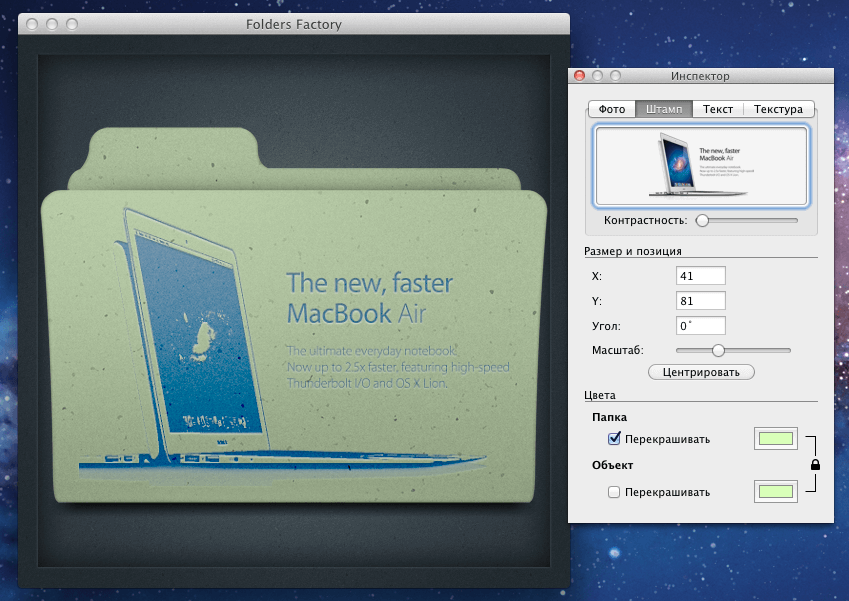Adjust the Масштаб slider knob
Viewport: 849px width, 601px height.
[x=717, y=351]
